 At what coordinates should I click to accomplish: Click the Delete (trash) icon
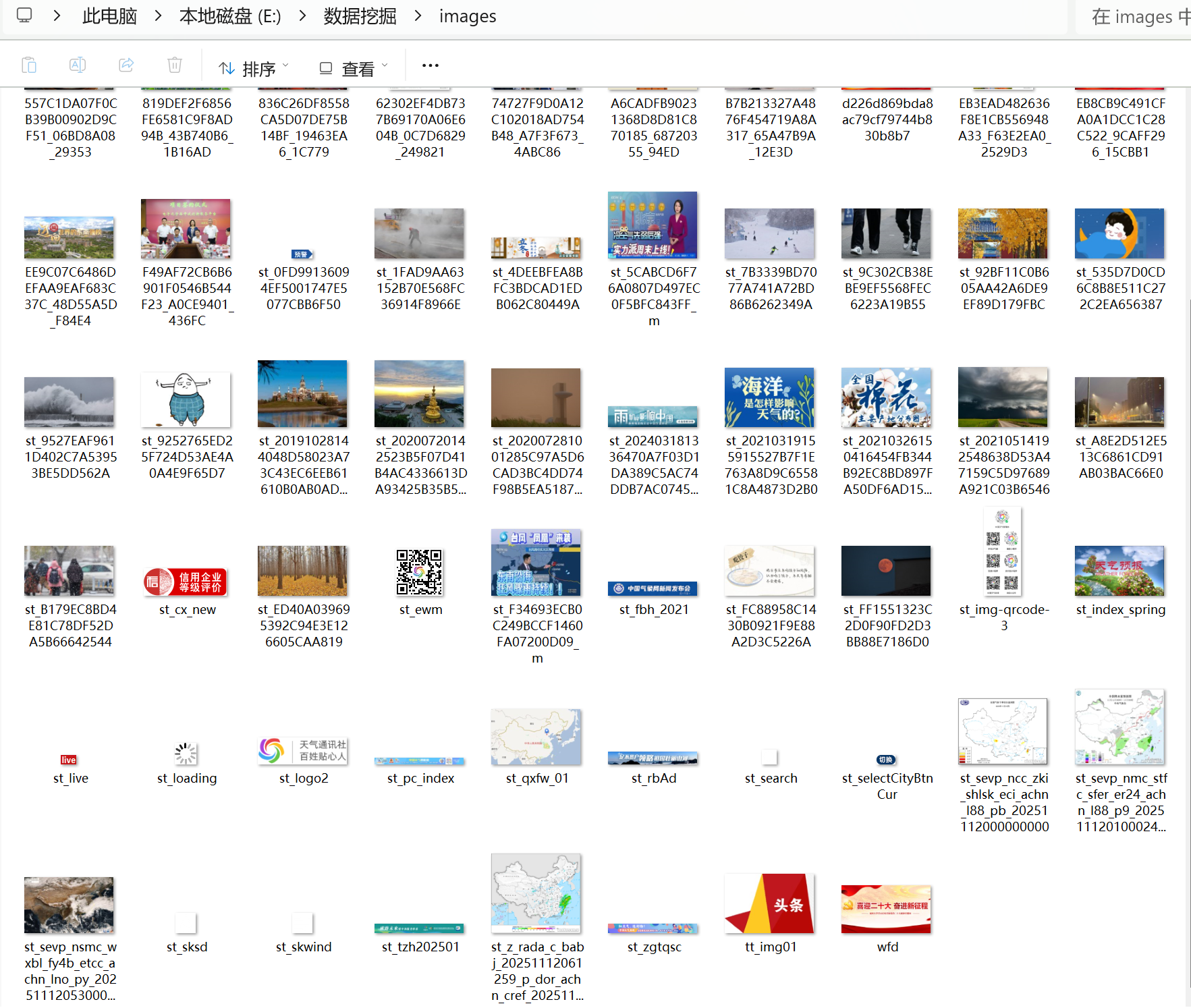(175, 65)
